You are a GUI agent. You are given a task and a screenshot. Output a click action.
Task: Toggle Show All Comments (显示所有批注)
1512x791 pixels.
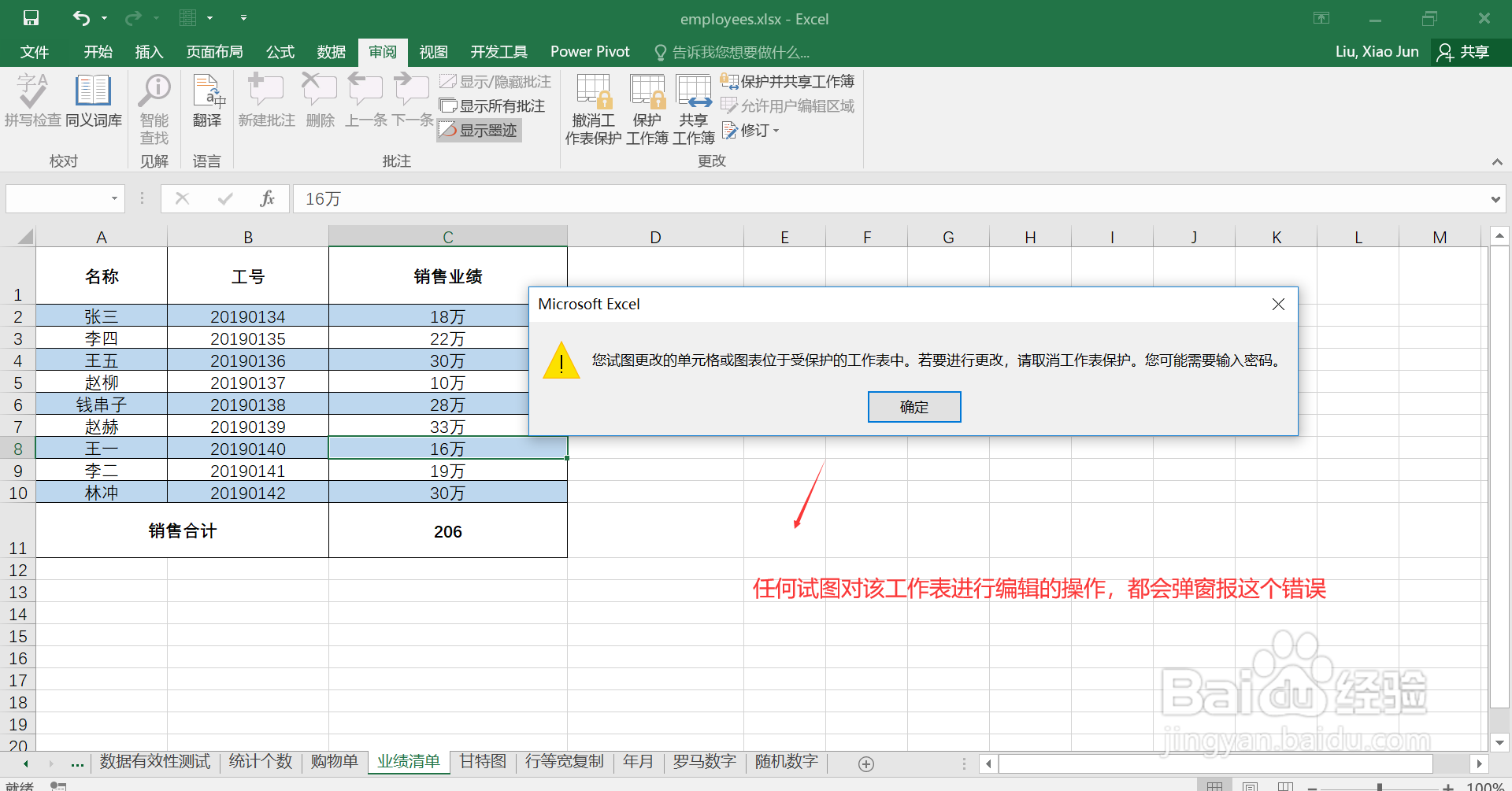click(x=492, y=106)
